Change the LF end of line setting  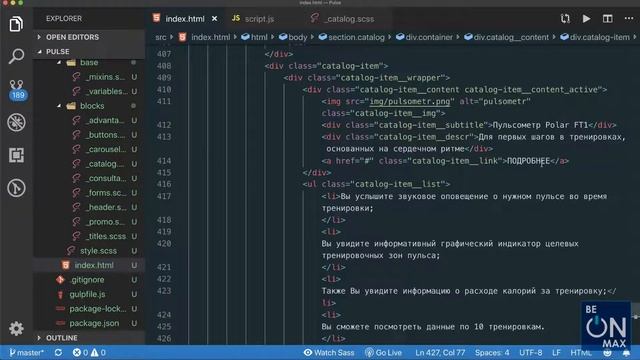tap(556, 352)
